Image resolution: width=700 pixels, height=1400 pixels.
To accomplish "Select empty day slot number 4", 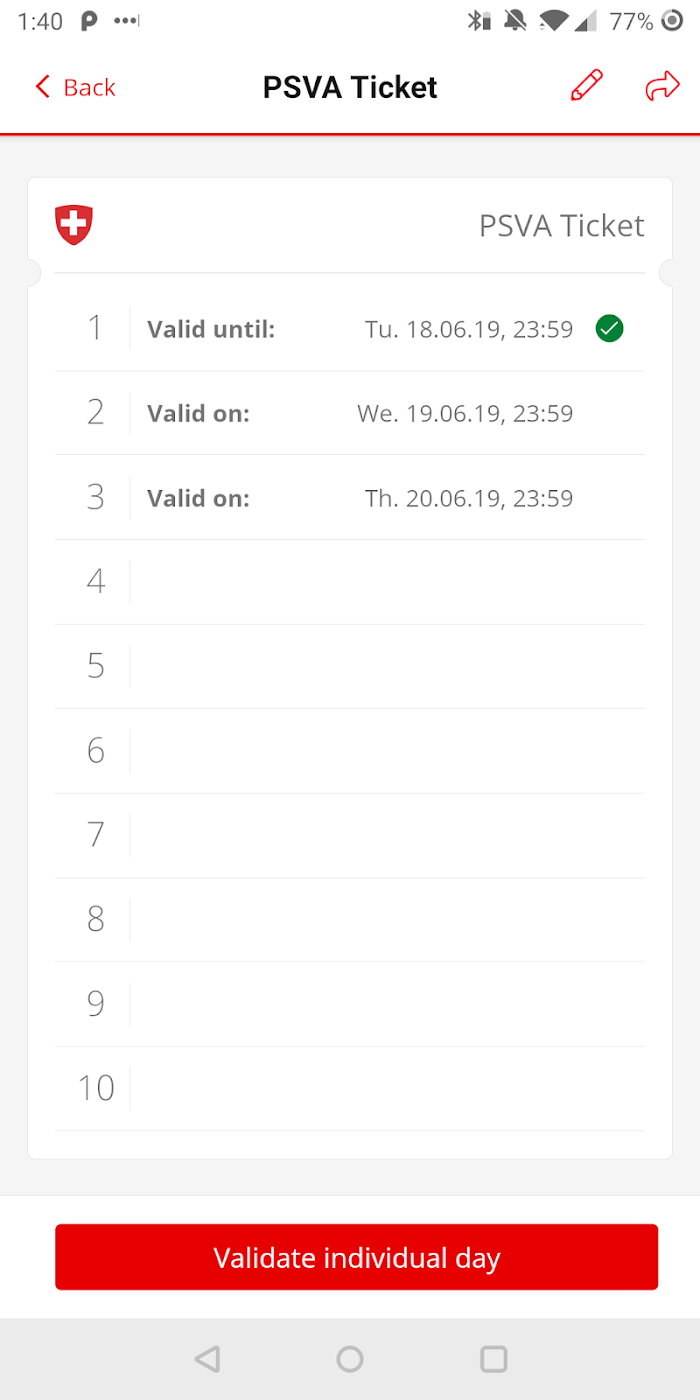I will 350,582.
